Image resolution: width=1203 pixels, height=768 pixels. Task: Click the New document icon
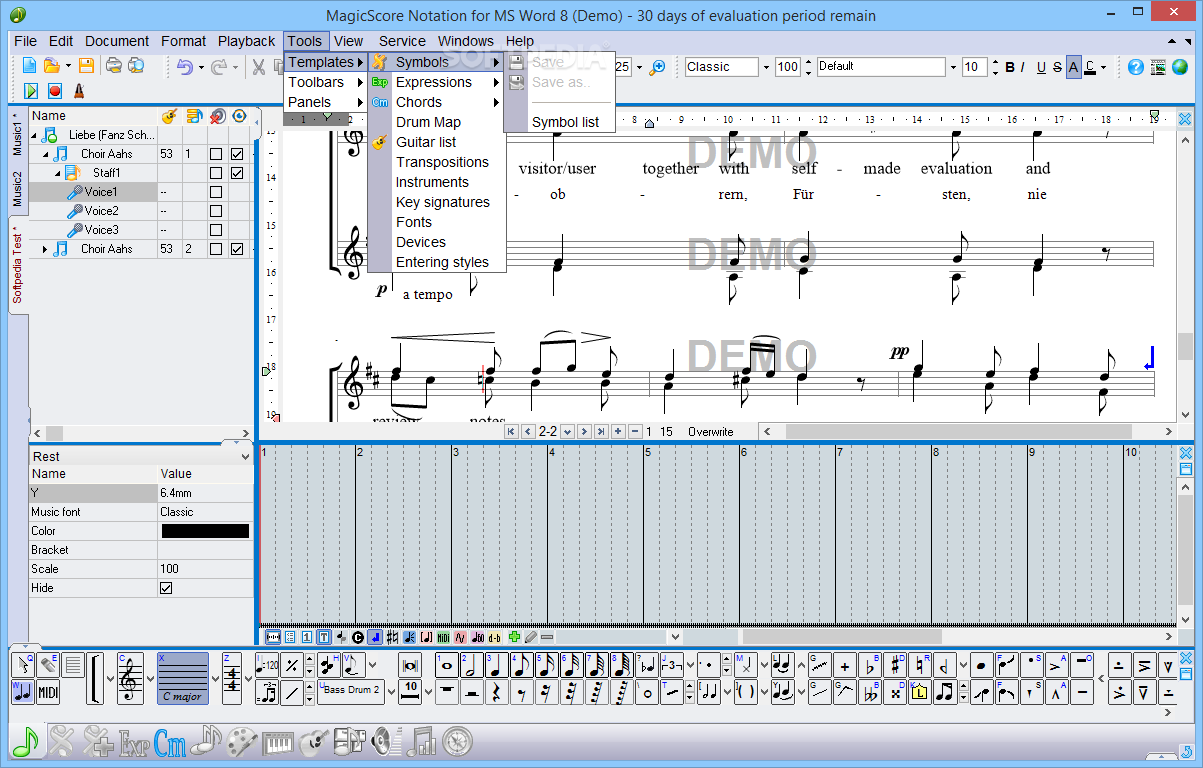click(x=29, y=65)
